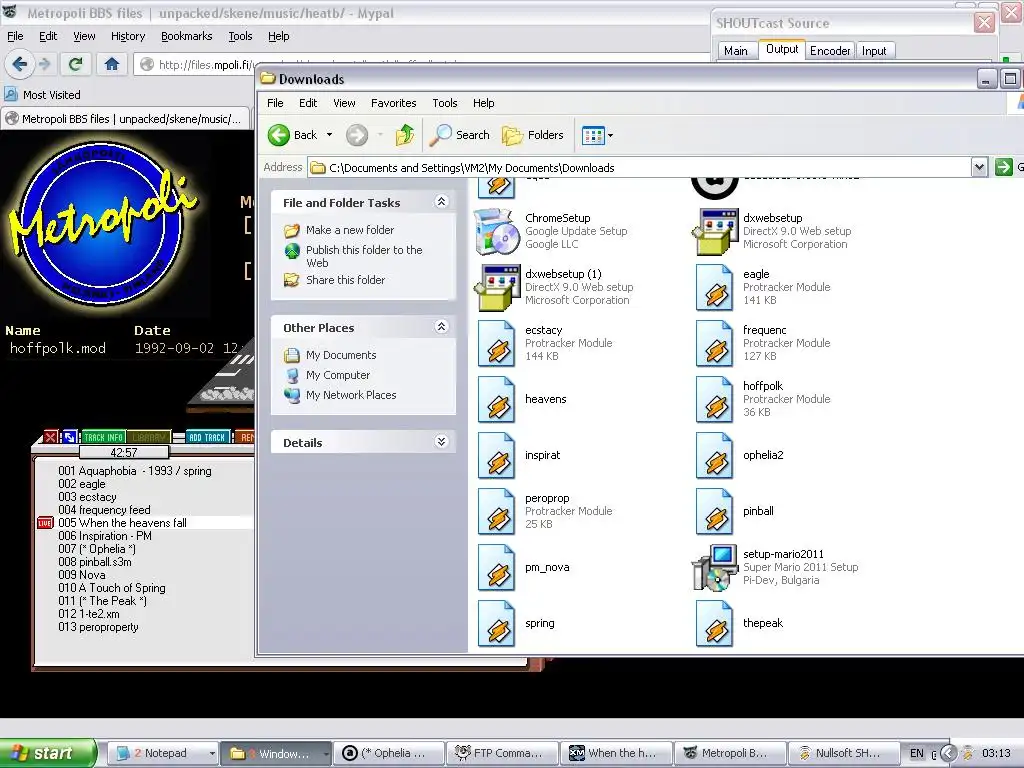Open My Network Places link
Image resolution: width=1024 pixels, height=768 pixels.
(x=351, y=395)
